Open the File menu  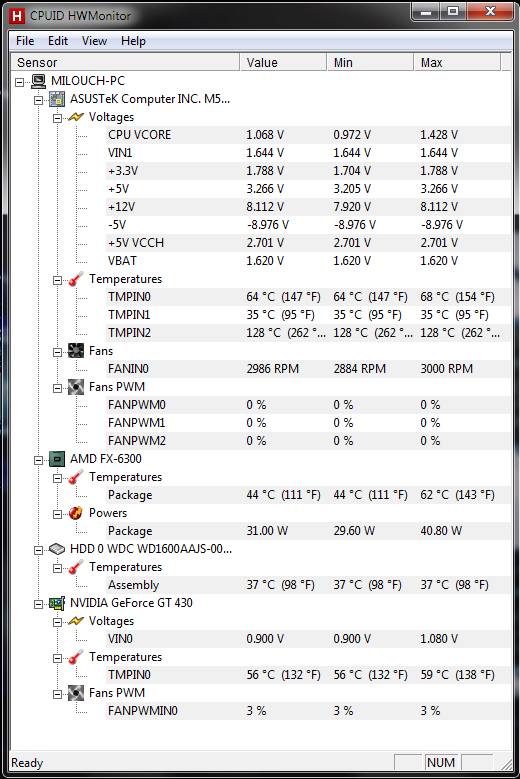click(x=25, y=41)
